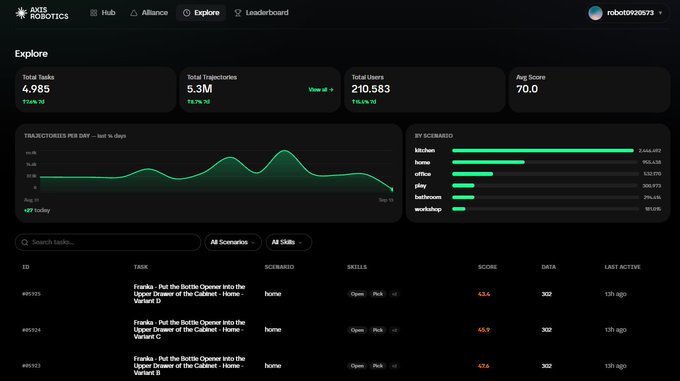
Task: Open the Variant B bottle opener task
Action: (190, 365)
